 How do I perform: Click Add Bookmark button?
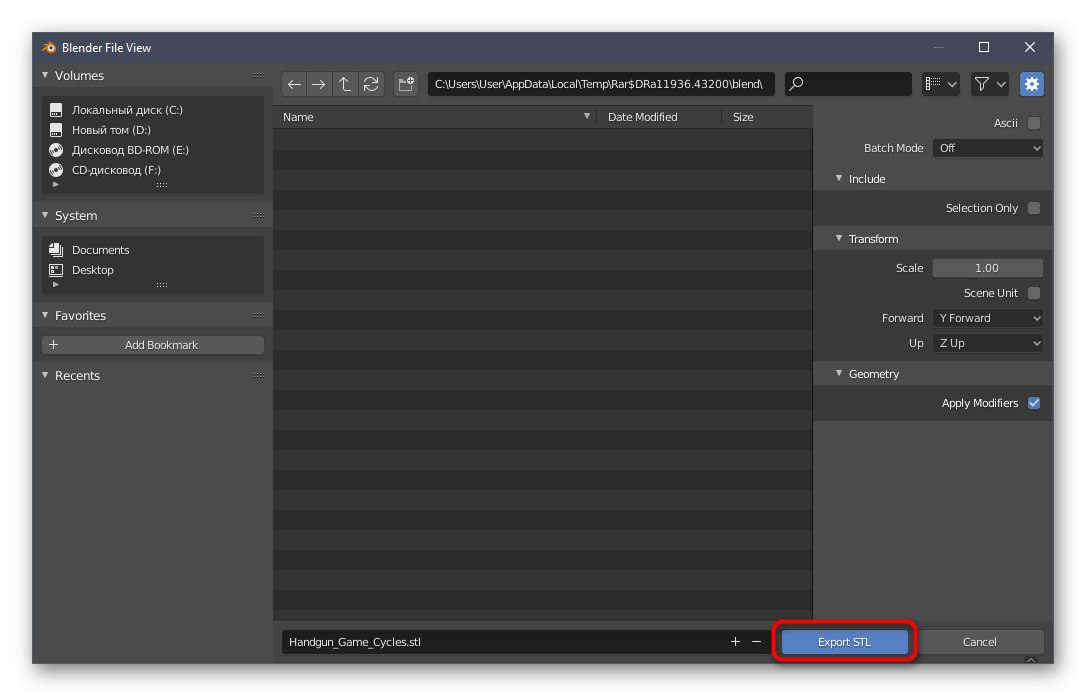point(153,345)
